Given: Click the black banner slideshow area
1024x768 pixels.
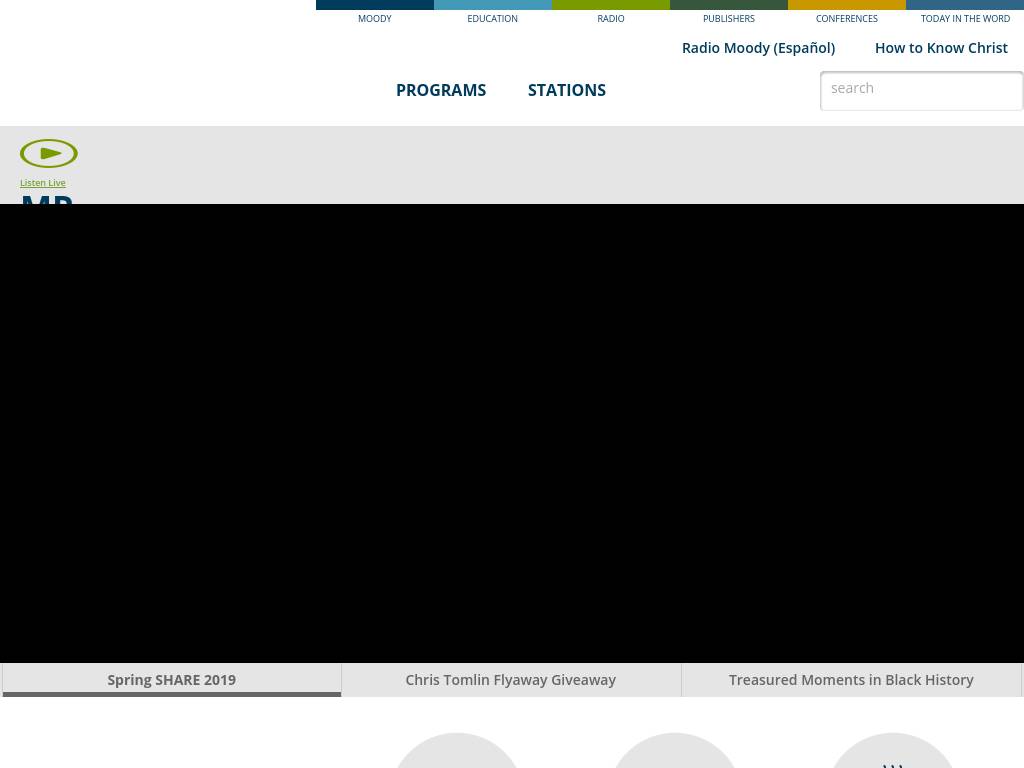Looking at the screenshot, I should pos(512,432).
